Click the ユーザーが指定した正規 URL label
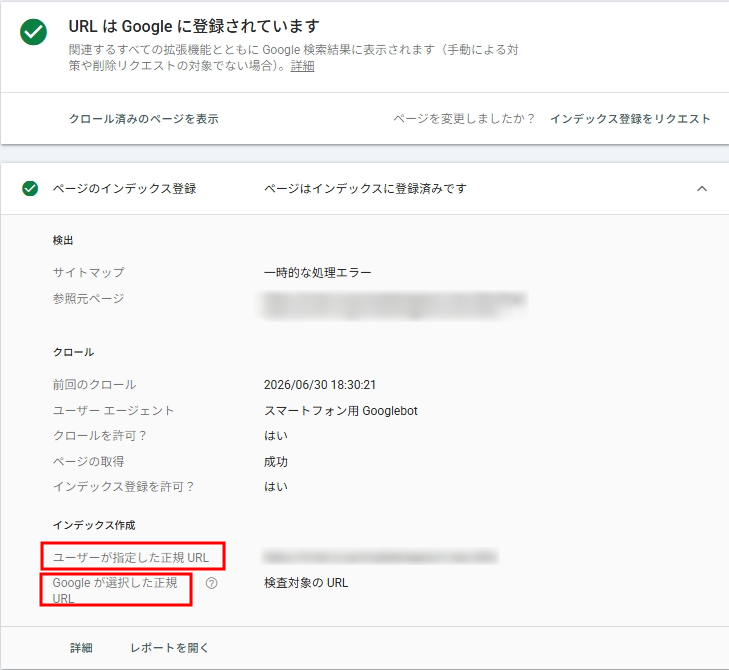 (x=131, y=557)
